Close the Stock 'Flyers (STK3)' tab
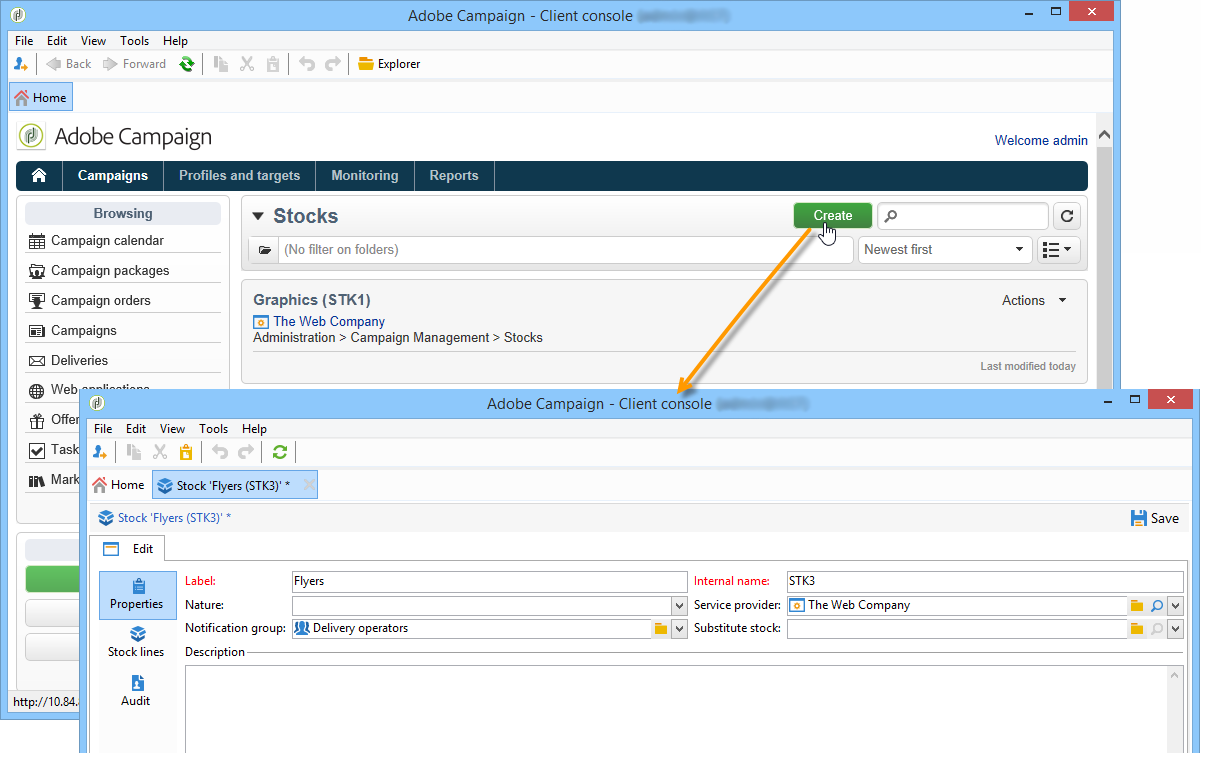The height and width of the screenshot is (761, 1217). point(309,485)
